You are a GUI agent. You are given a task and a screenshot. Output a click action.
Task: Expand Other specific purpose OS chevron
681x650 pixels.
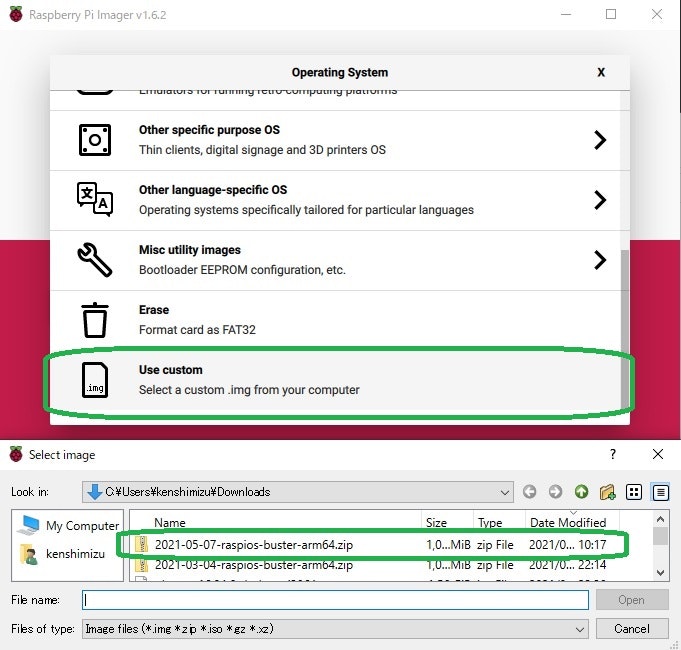point(600,140)
